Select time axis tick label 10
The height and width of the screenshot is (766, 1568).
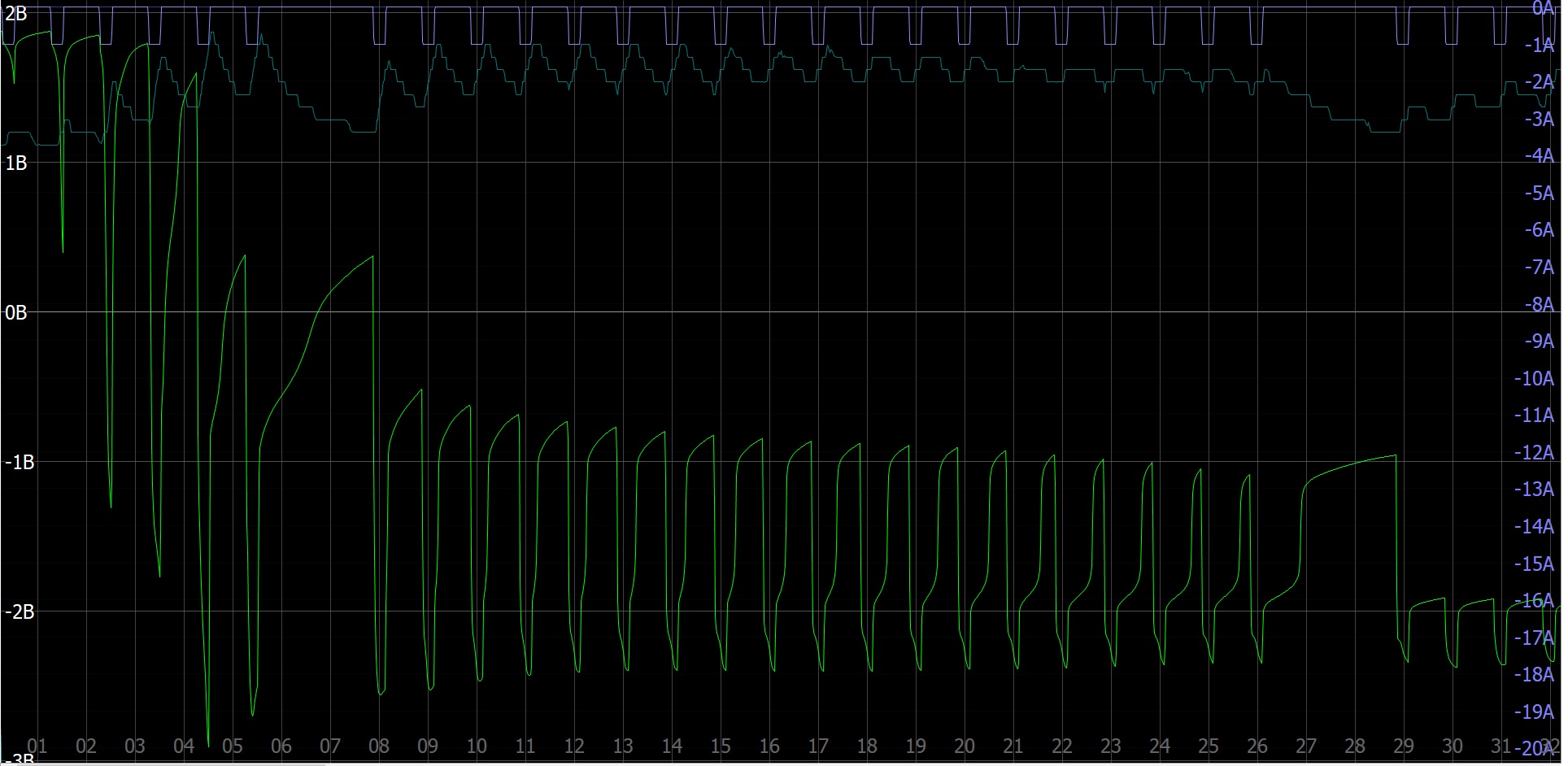(477, 746)
